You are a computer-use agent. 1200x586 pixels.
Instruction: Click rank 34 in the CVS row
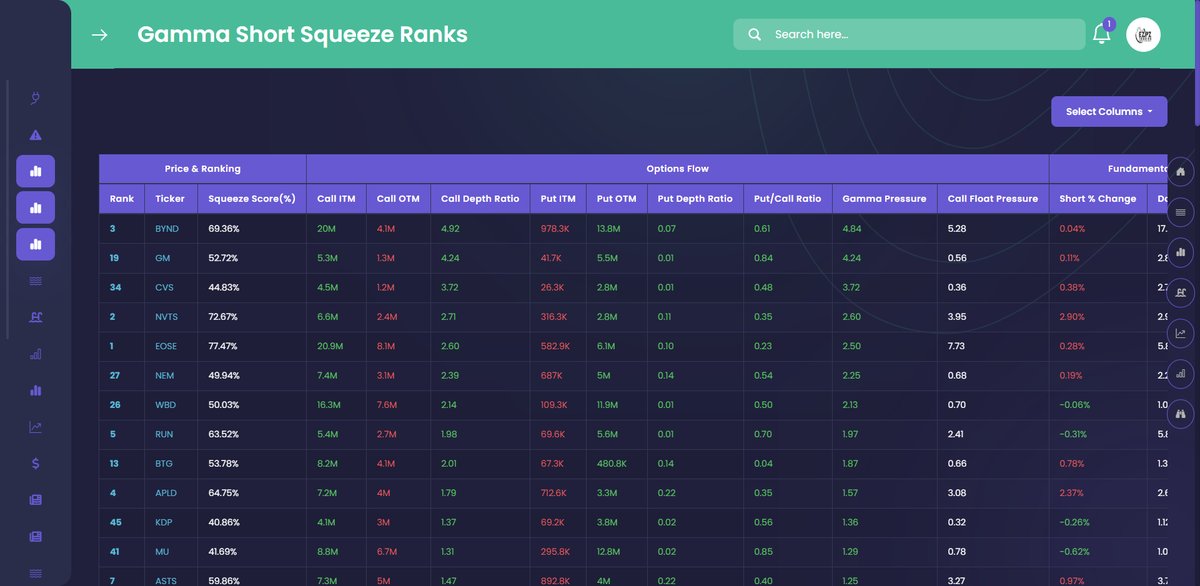coord(115,288)
